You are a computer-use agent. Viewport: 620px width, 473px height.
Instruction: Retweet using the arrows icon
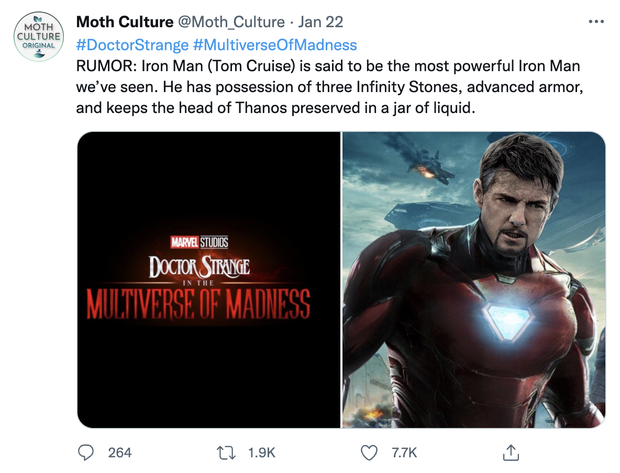click(226, 452)
